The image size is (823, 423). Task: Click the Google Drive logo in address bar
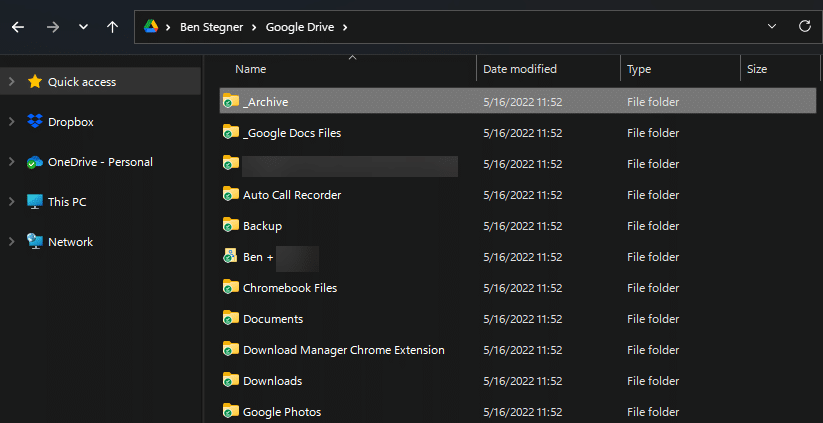pyautogui.click(x=151, y=27)
